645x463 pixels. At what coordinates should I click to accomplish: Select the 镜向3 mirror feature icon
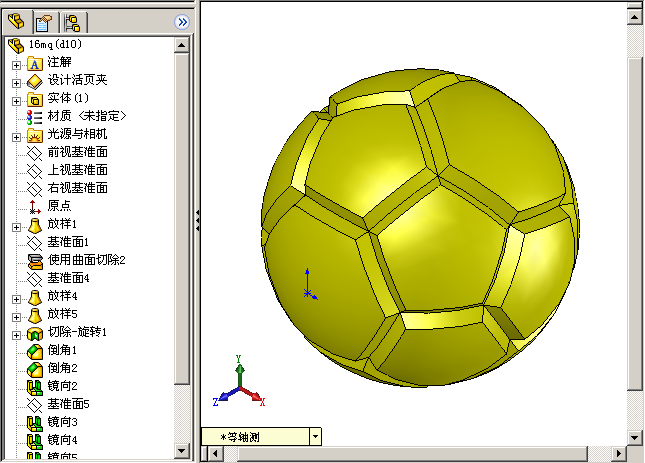pyautogui.click(x=35, y=423)
